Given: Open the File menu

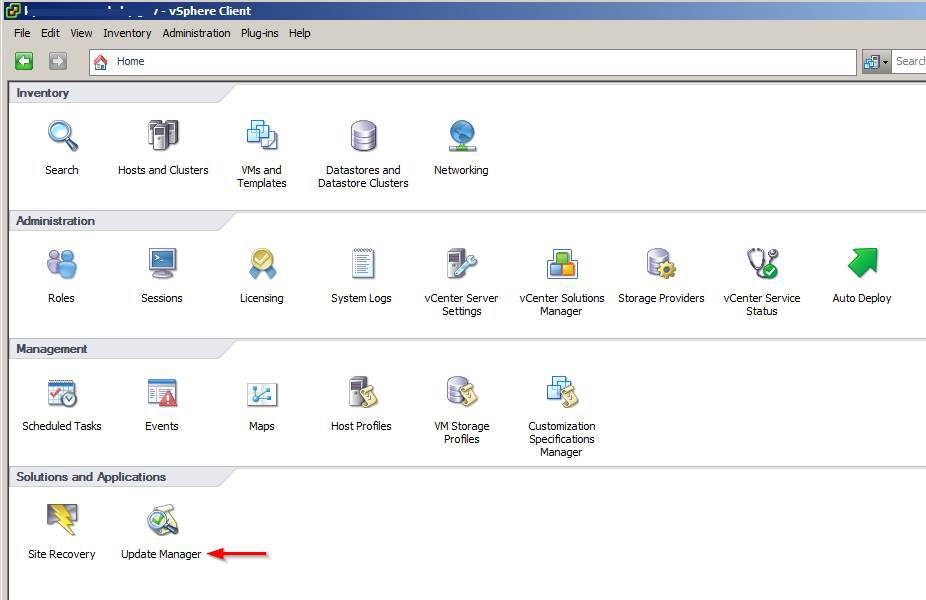Looking at the screenshot, I should [22, 33].
